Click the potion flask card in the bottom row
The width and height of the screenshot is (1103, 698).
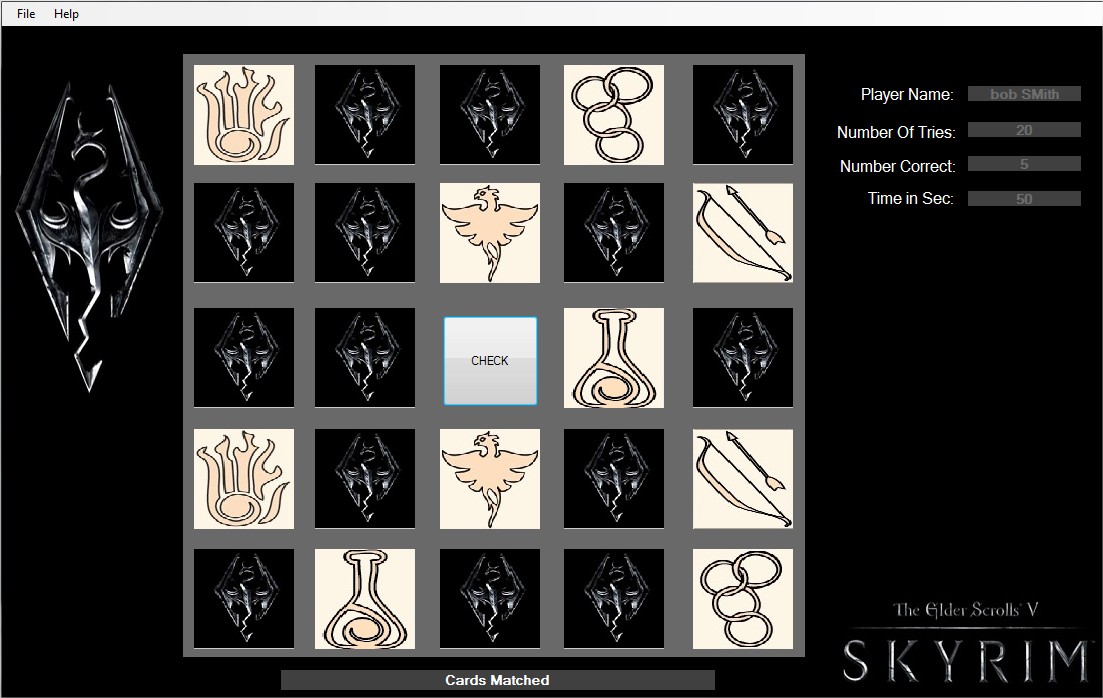pos(365,598)
